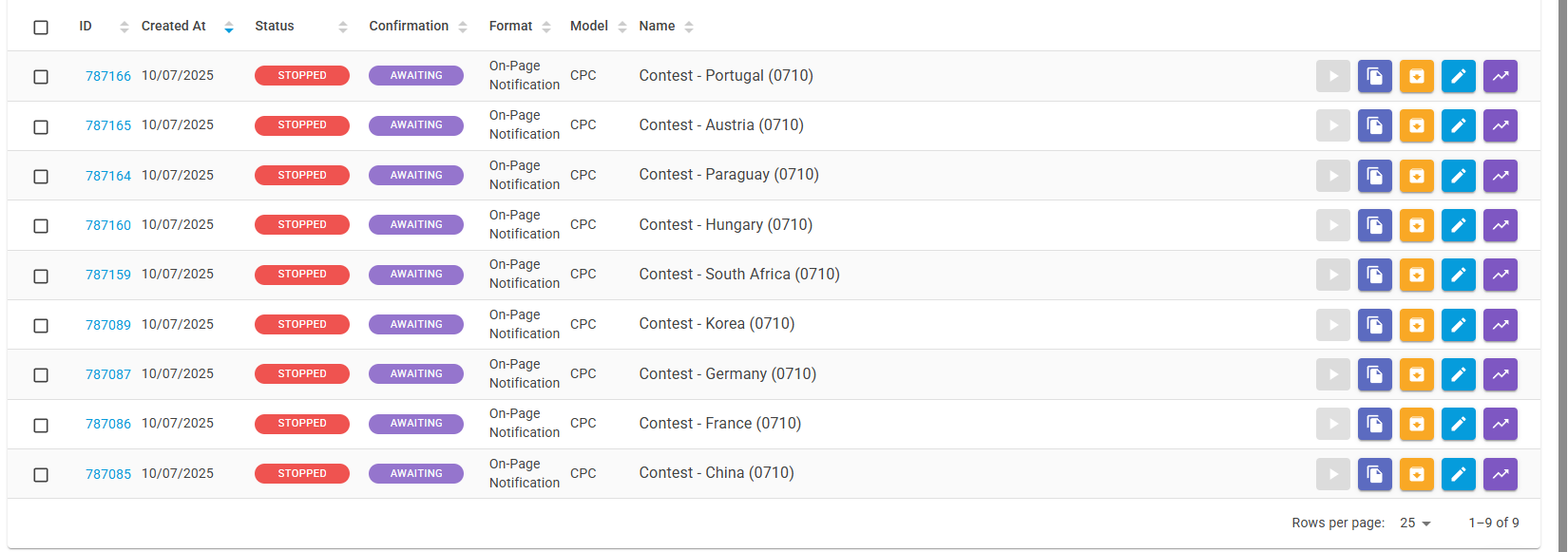1568x552 pixels.
Task: Edit Contest - Hungary campaign with pencil icon
Action: pyautogui.click(x=1458, y=225)
